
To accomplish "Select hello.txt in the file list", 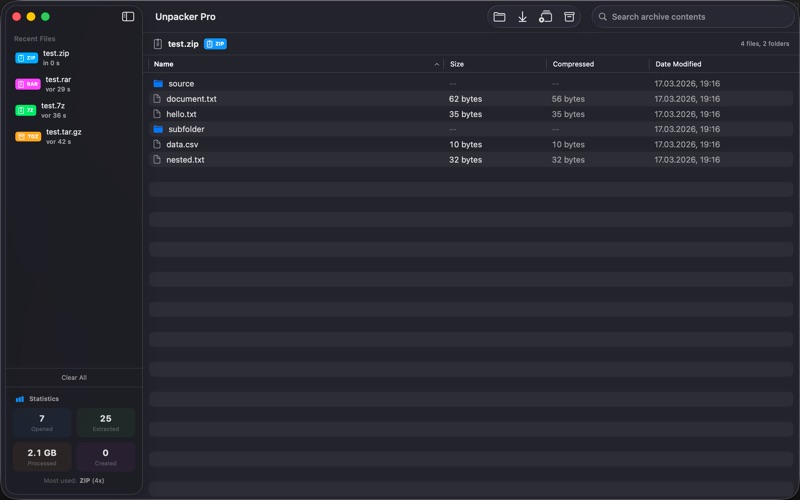I will pos(181,114).
